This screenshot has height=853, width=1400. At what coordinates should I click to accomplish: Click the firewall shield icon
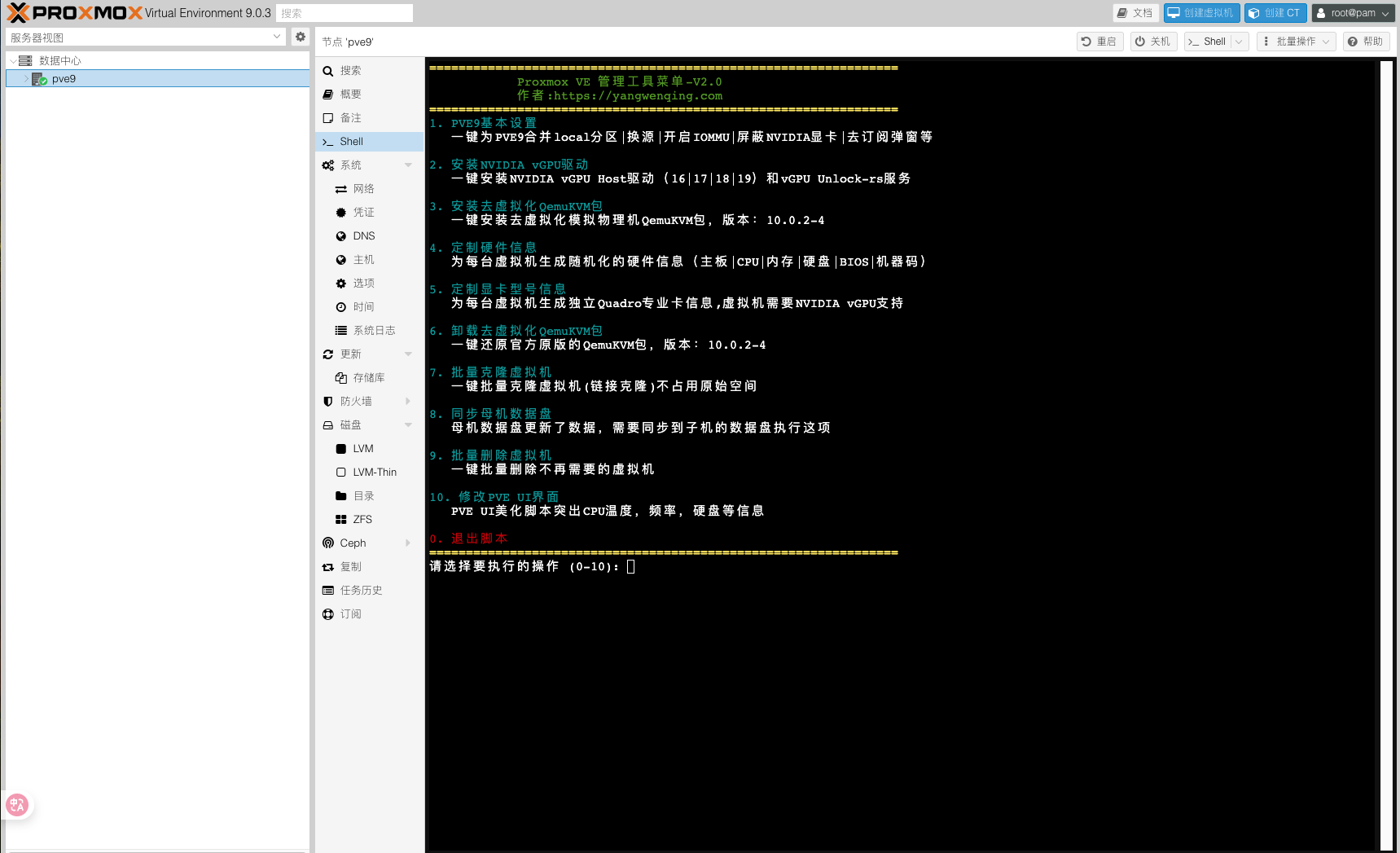[x=328, y=402]
